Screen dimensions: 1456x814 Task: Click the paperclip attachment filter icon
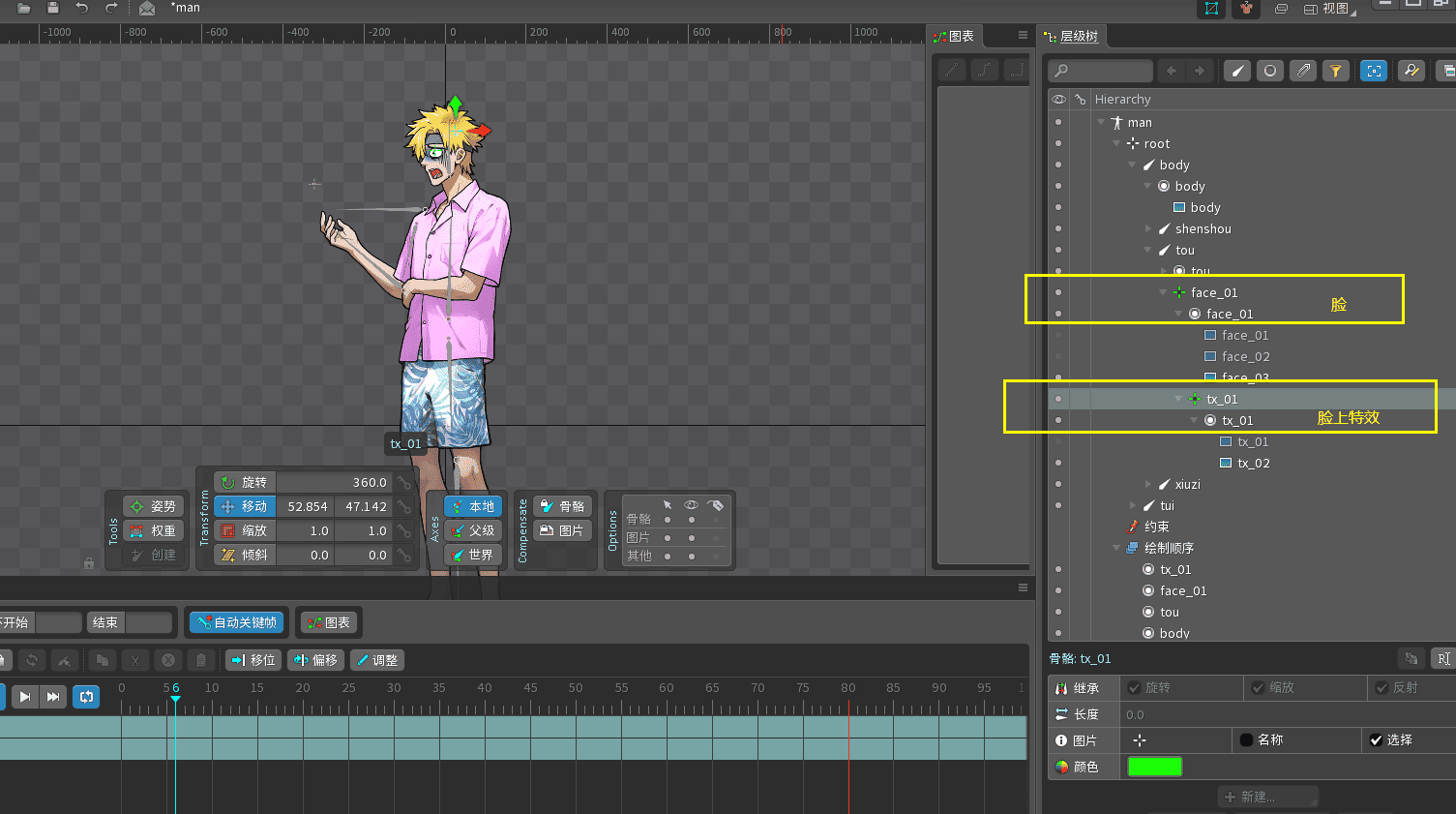click(x=1303, y=71)
